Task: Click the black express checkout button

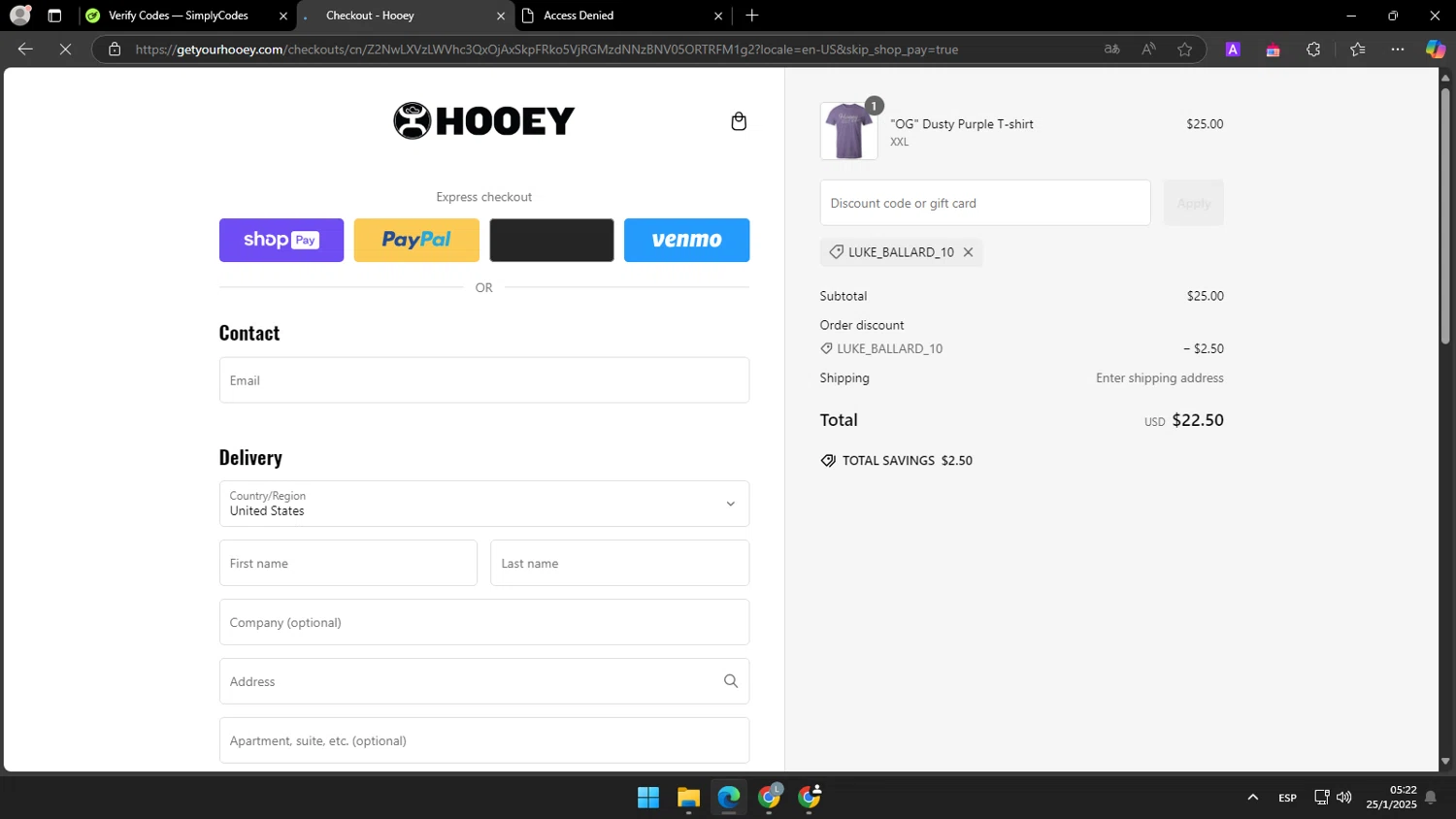Action: (x=551, y=240)
